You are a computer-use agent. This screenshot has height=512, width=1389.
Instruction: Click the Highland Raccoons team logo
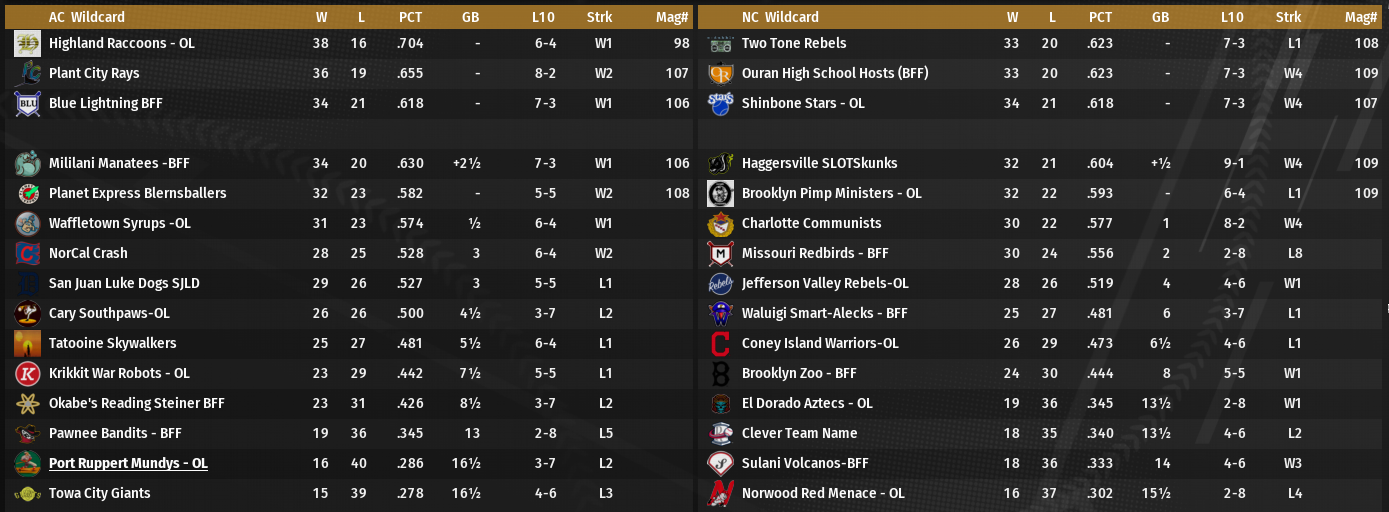click(27, 44)
